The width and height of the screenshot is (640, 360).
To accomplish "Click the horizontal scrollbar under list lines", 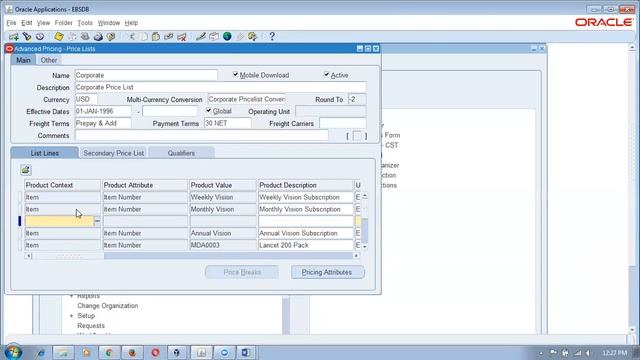I will pos(192,256).
